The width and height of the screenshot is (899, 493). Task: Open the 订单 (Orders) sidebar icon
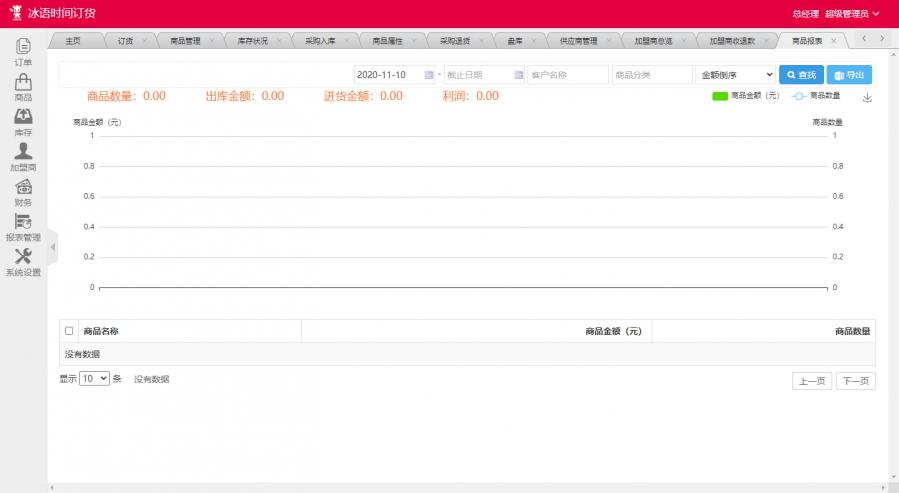click(23, 47)
